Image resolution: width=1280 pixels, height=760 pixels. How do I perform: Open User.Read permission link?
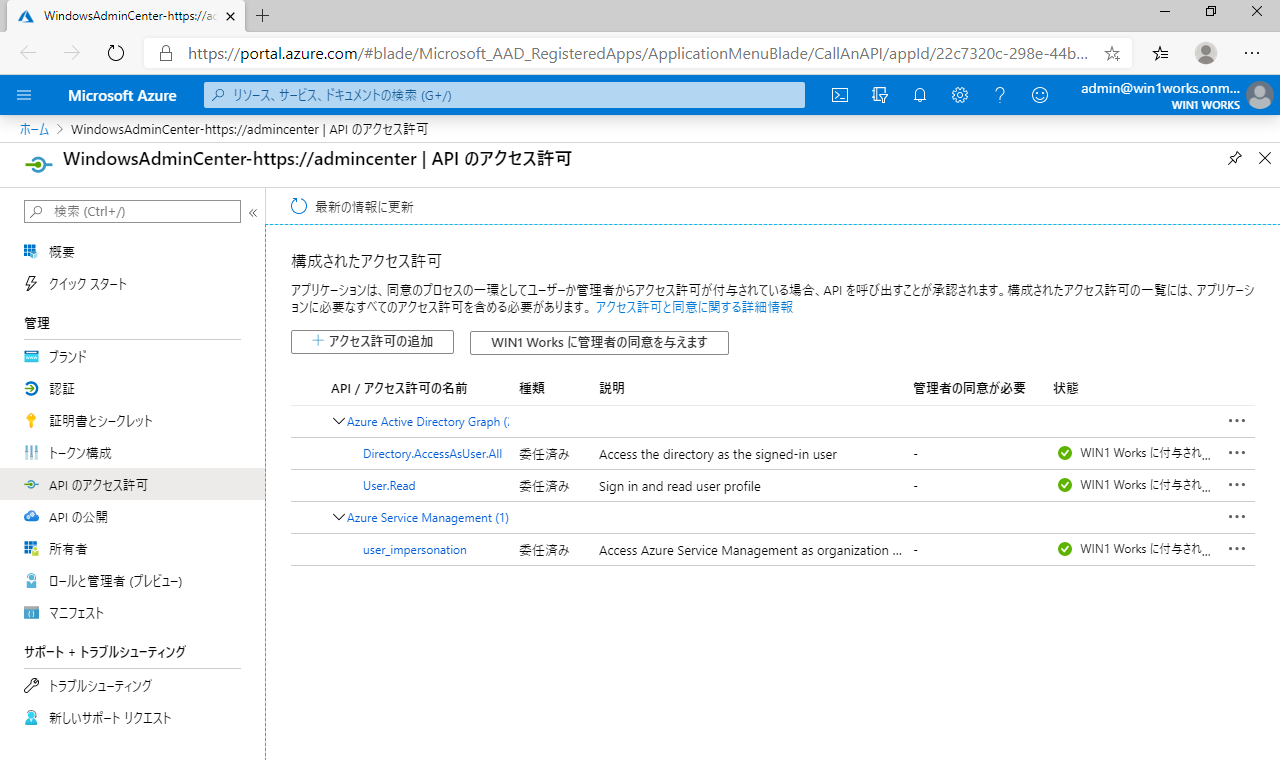pyautogui.click(x=389, y=486)
